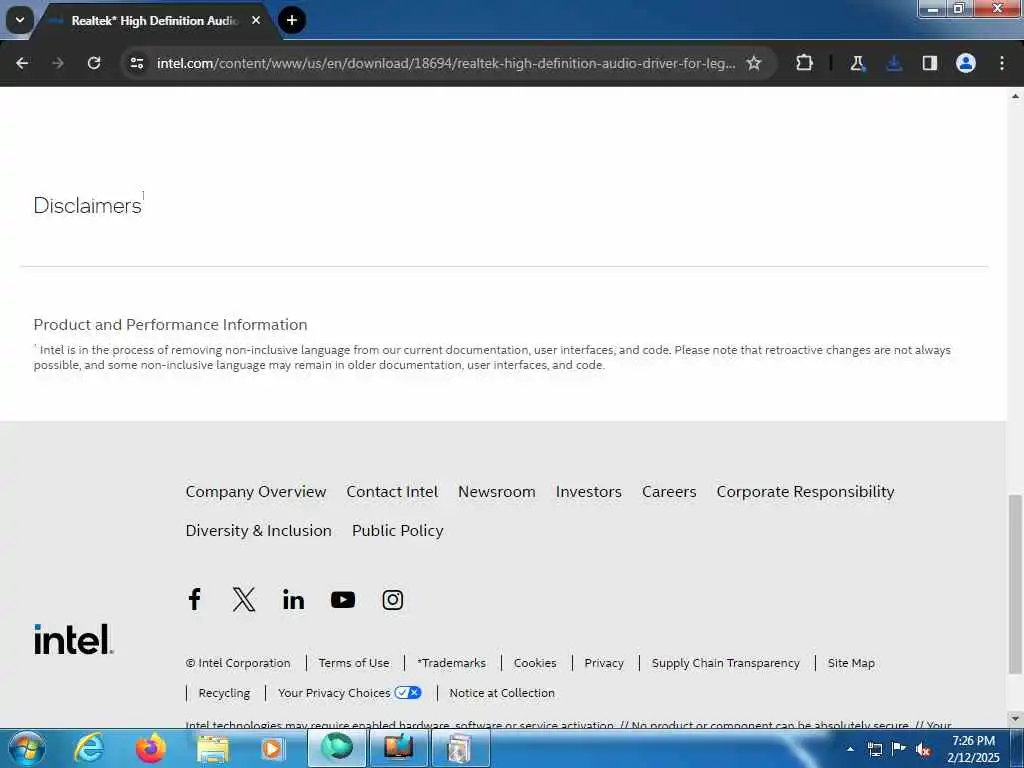Viewport: 1024px width, 768px height.
Task: Open the Newsroom link
Action: tap(496, 492)
